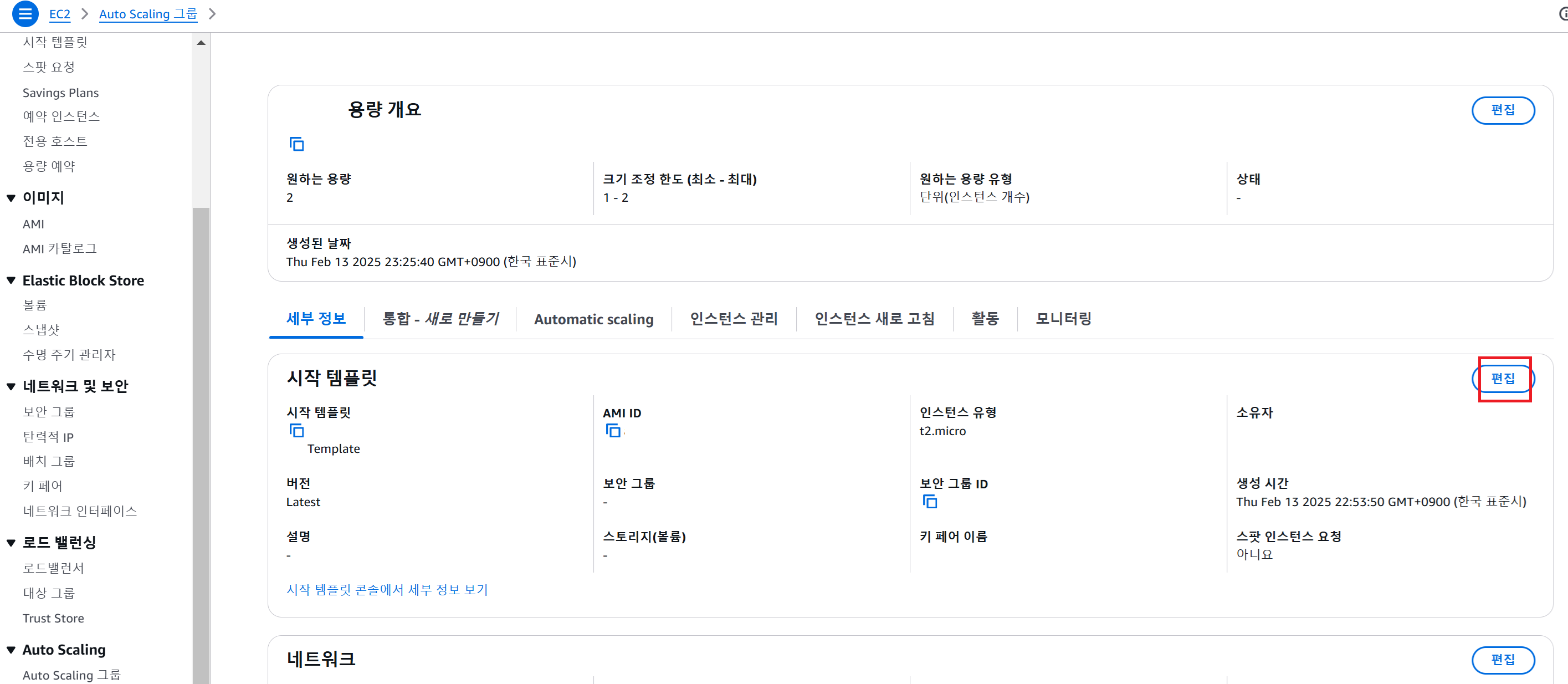Image resolution: width=1568 pixels, height=684 pixels.
Task: Switch to the Automatic scaling tab
Action: [593, 319]
